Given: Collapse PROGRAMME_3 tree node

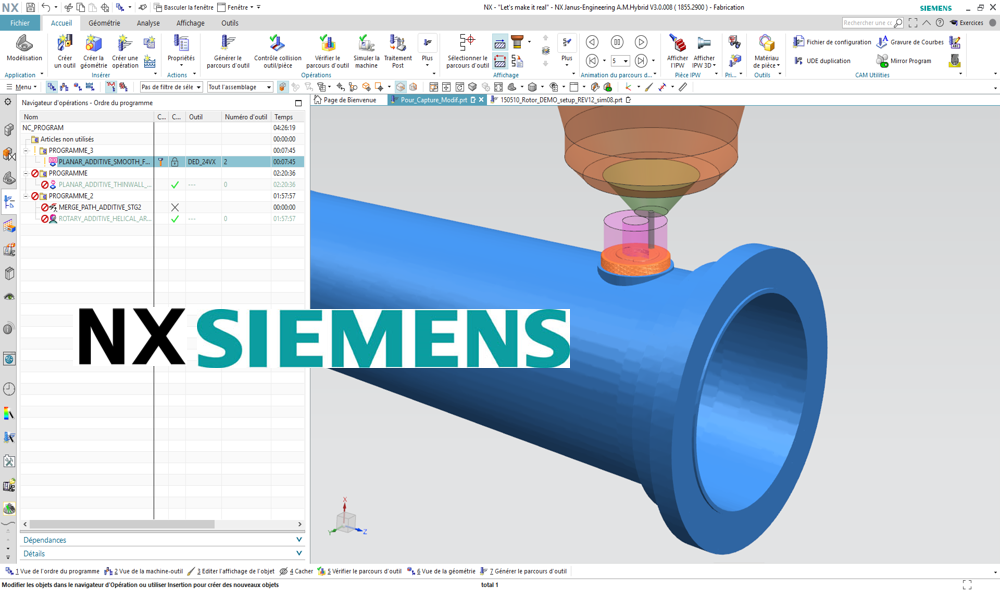Looking at the screenshot, I should click(x=26, y=150).
